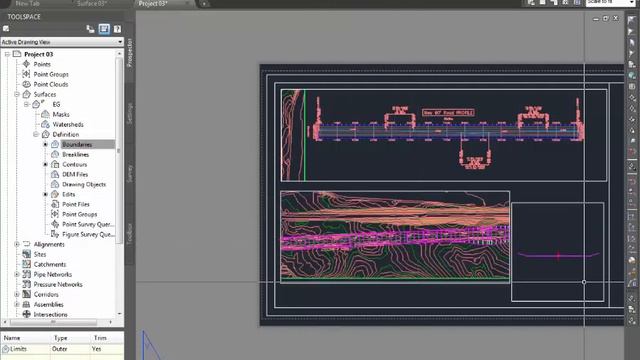Click the Masks node icon
This screenshot has height=360, width=640.
click(x=46, y=114)
